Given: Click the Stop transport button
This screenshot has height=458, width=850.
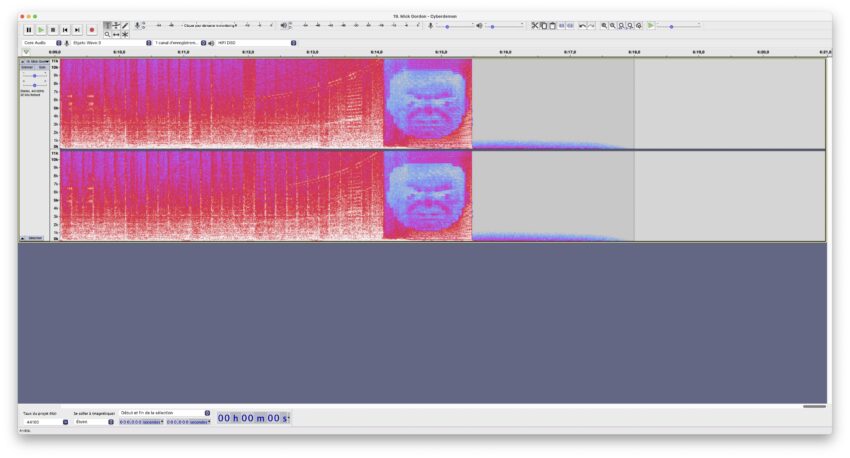Looking at the screenshot, I should tap(53, 30).
